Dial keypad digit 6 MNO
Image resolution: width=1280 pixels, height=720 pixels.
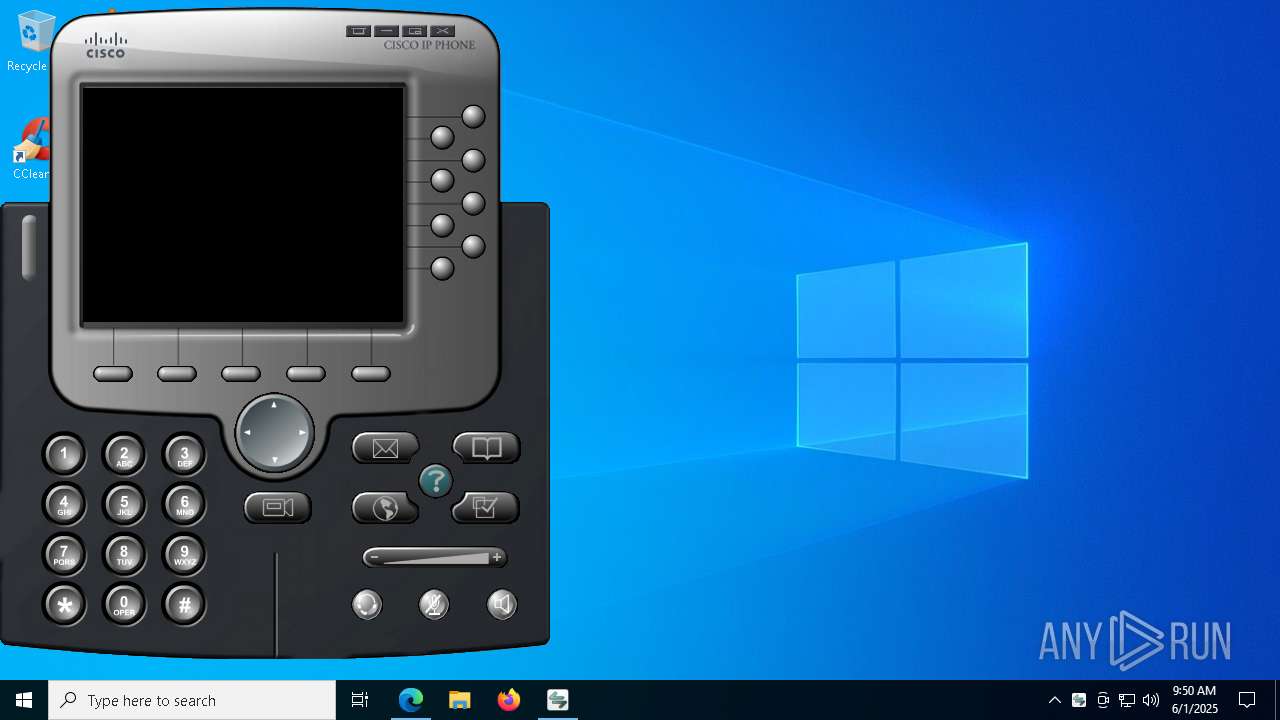[x=184, y=504]
